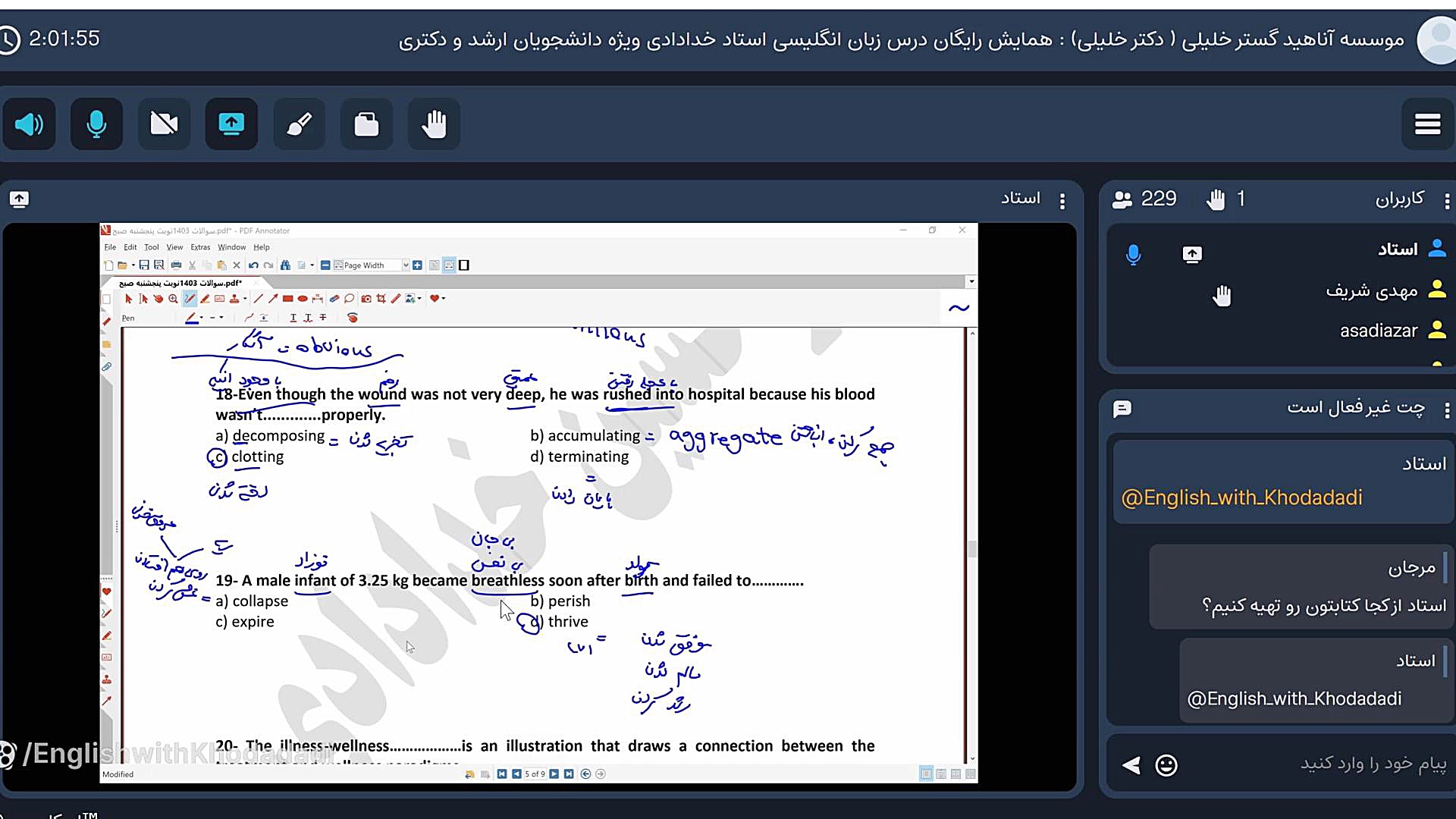This screenshot has height=819, width=1456.
Task: Open the hamburger main menu
Action: [x=1427, y=124]
